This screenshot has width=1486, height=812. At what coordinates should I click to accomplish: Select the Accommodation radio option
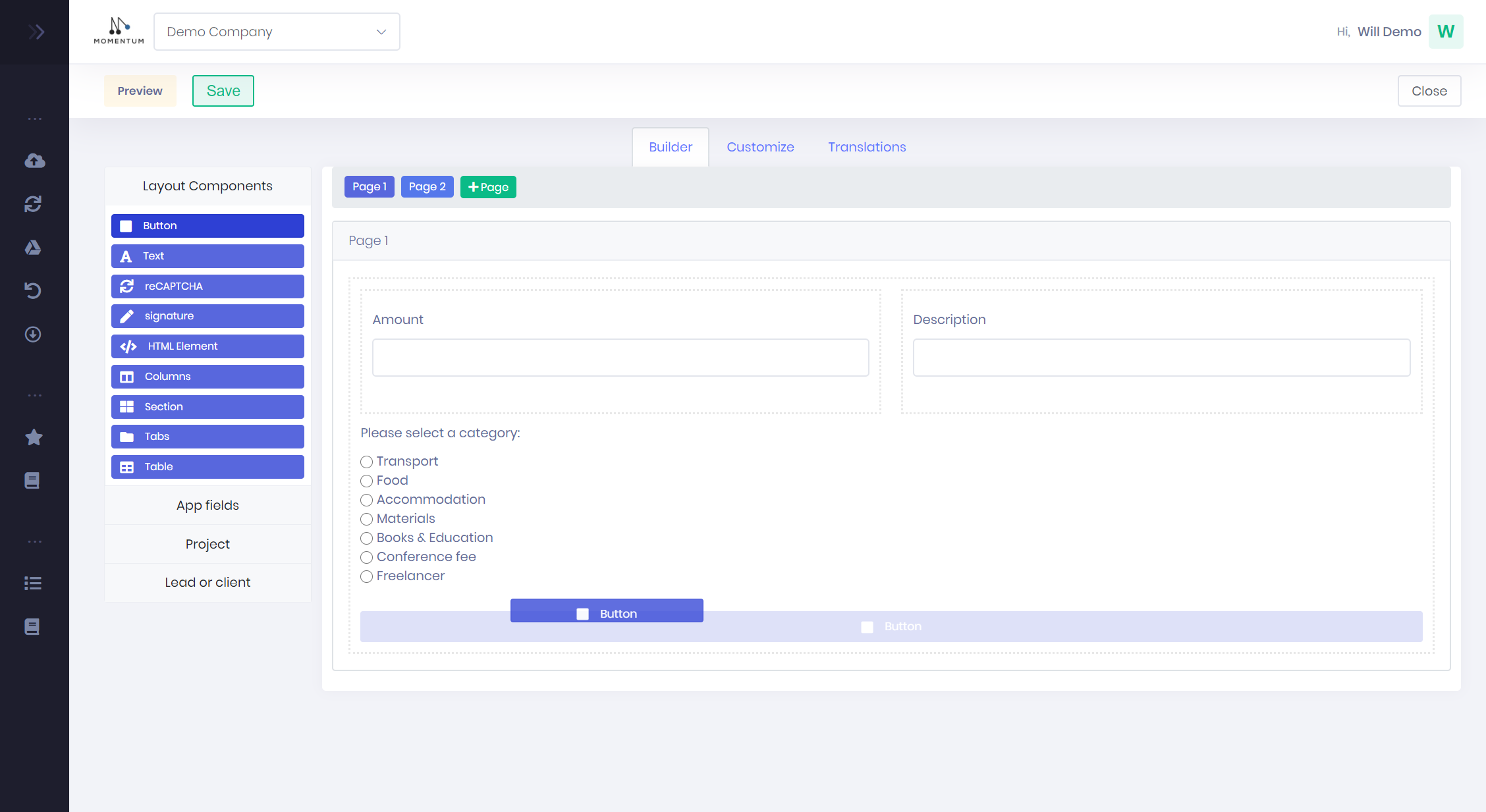367,500
